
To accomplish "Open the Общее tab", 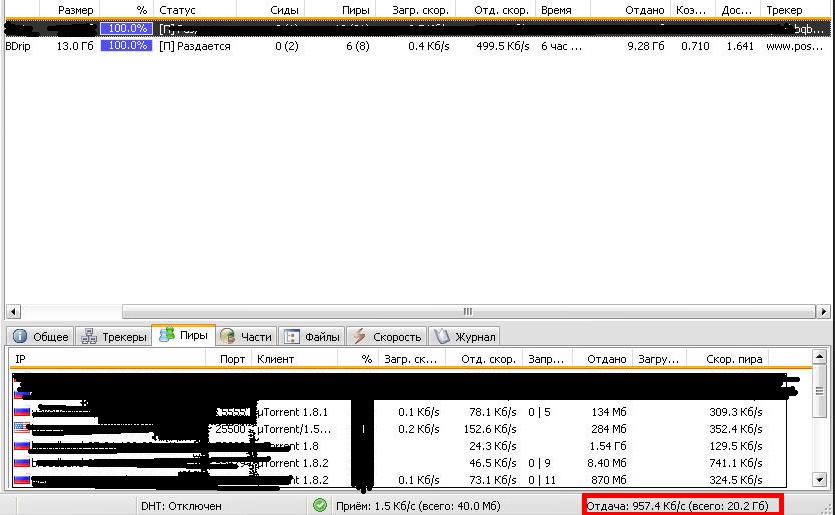I will coord(41,337).
